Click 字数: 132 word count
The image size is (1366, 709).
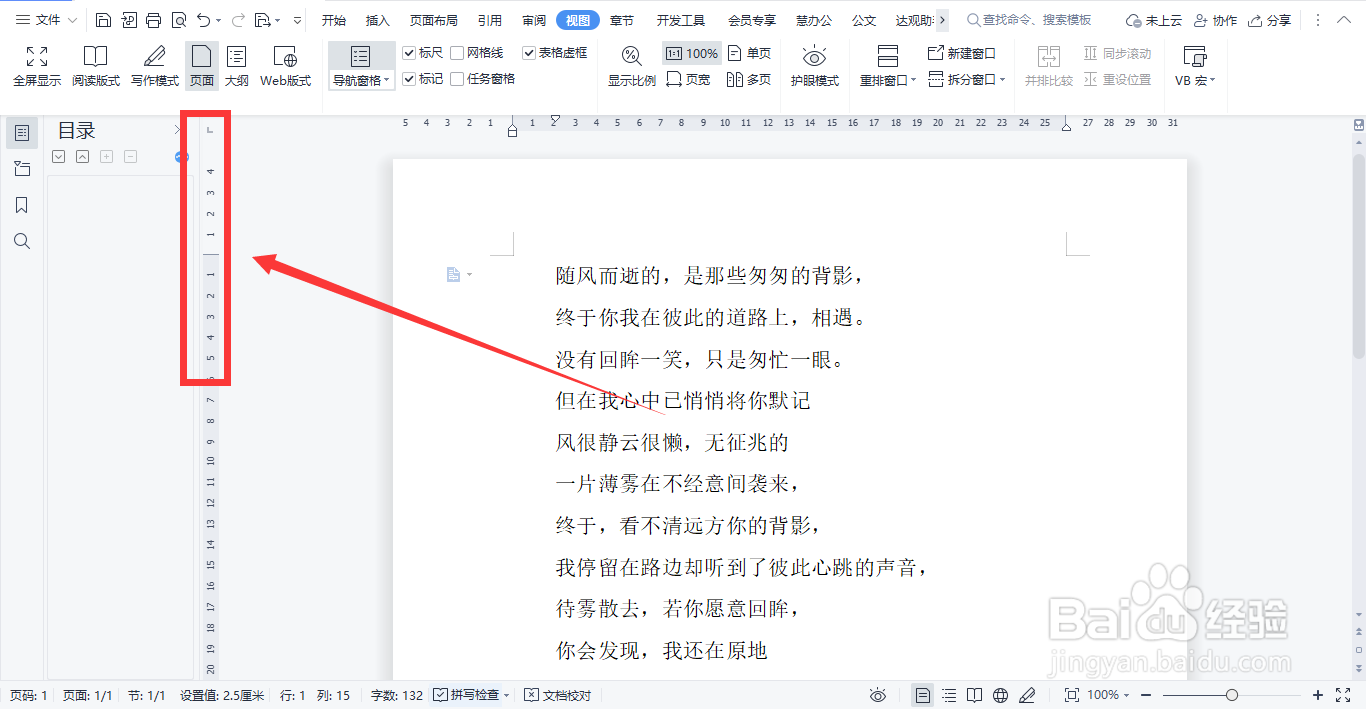click(397, 695)
